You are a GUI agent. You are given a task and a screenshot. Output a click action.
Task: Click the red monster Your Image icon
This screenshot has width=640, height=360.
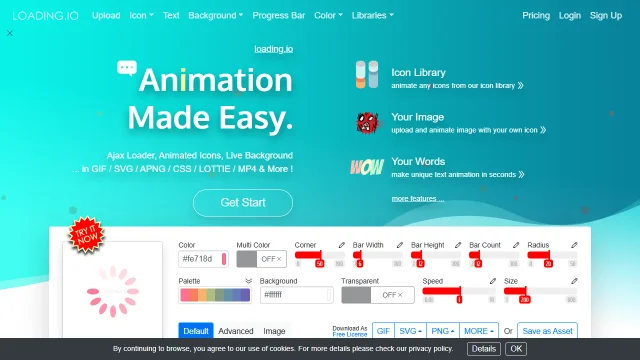tap(367, 122)
